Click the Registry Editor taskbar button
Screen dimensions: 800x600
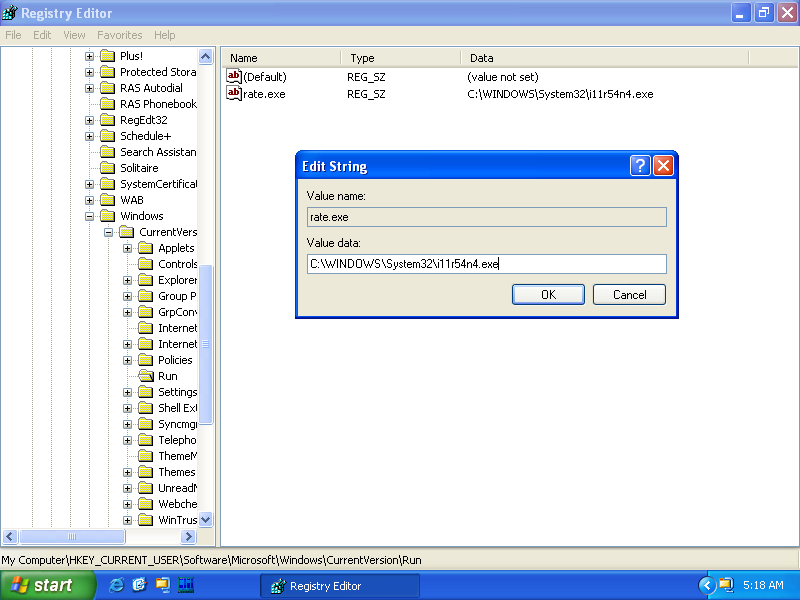click(x=339, y=586)
